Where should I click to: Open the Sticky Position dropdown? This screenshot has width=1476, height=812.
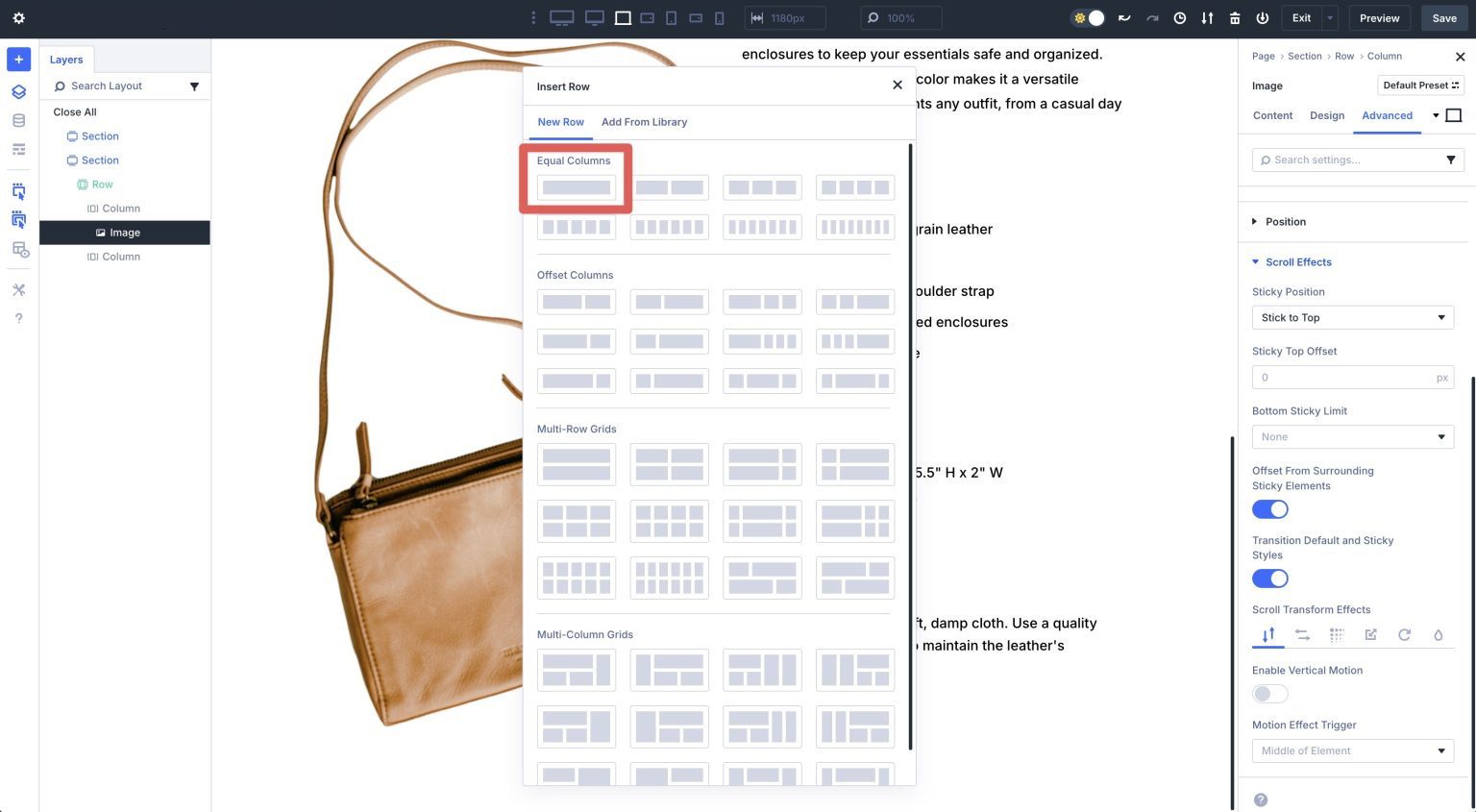click(x=1352, y=317)
